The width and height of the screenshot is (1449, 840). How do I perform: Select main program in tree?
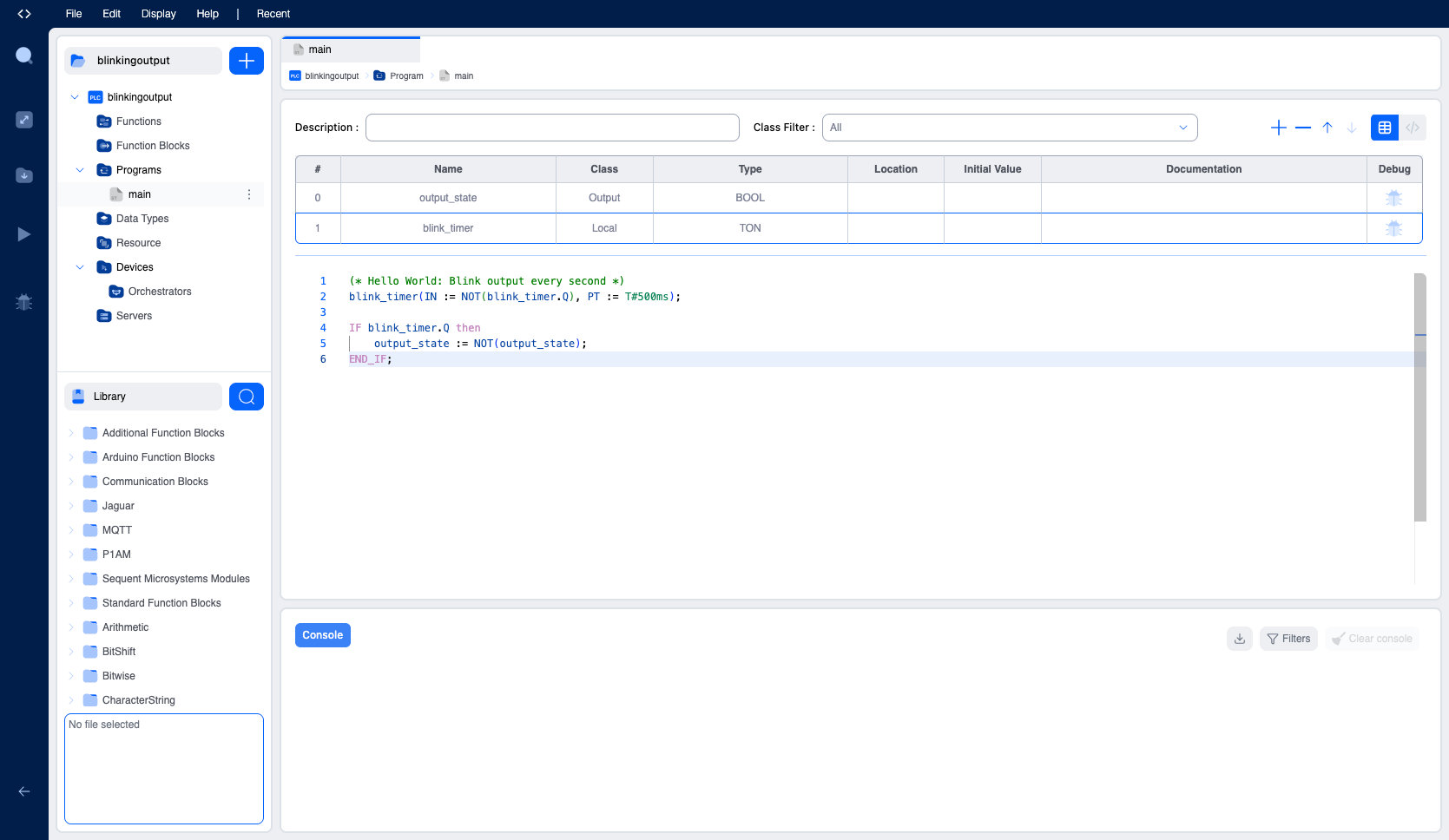point(139,194)
